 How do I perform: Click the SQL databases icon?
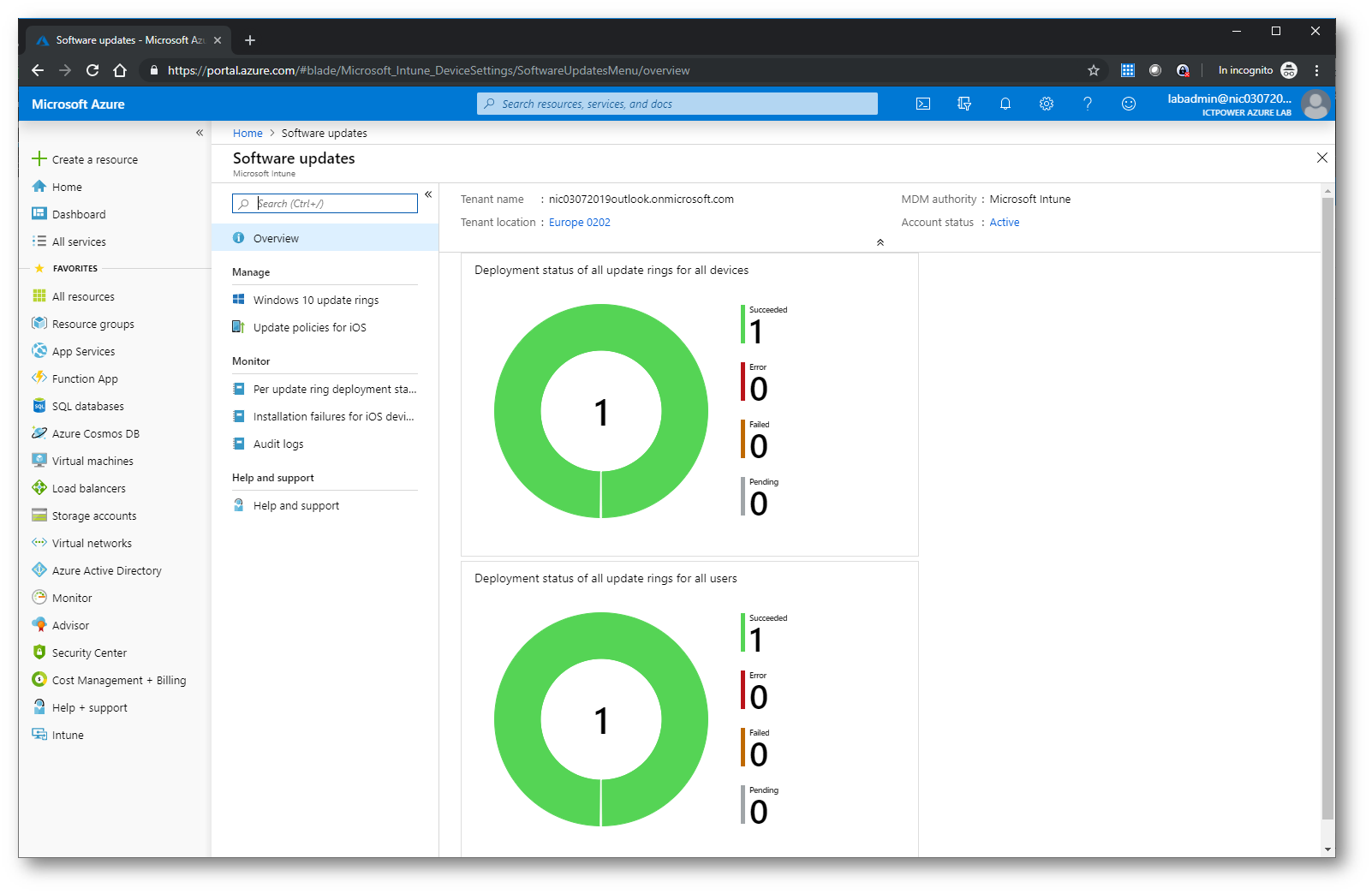[x=39, y=406]
